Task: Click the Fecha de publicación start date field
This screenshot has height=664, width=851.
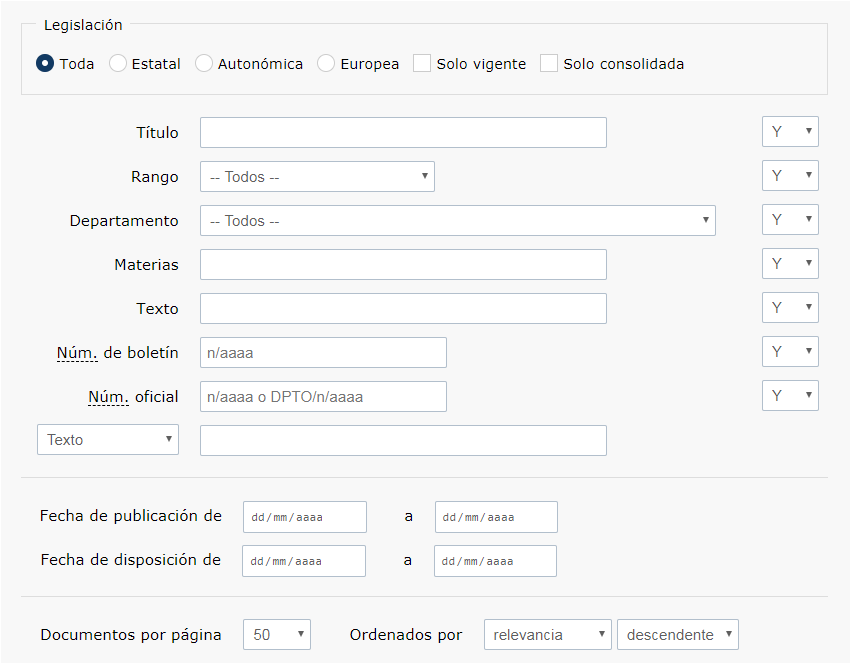Action: (x=305, y=517)
